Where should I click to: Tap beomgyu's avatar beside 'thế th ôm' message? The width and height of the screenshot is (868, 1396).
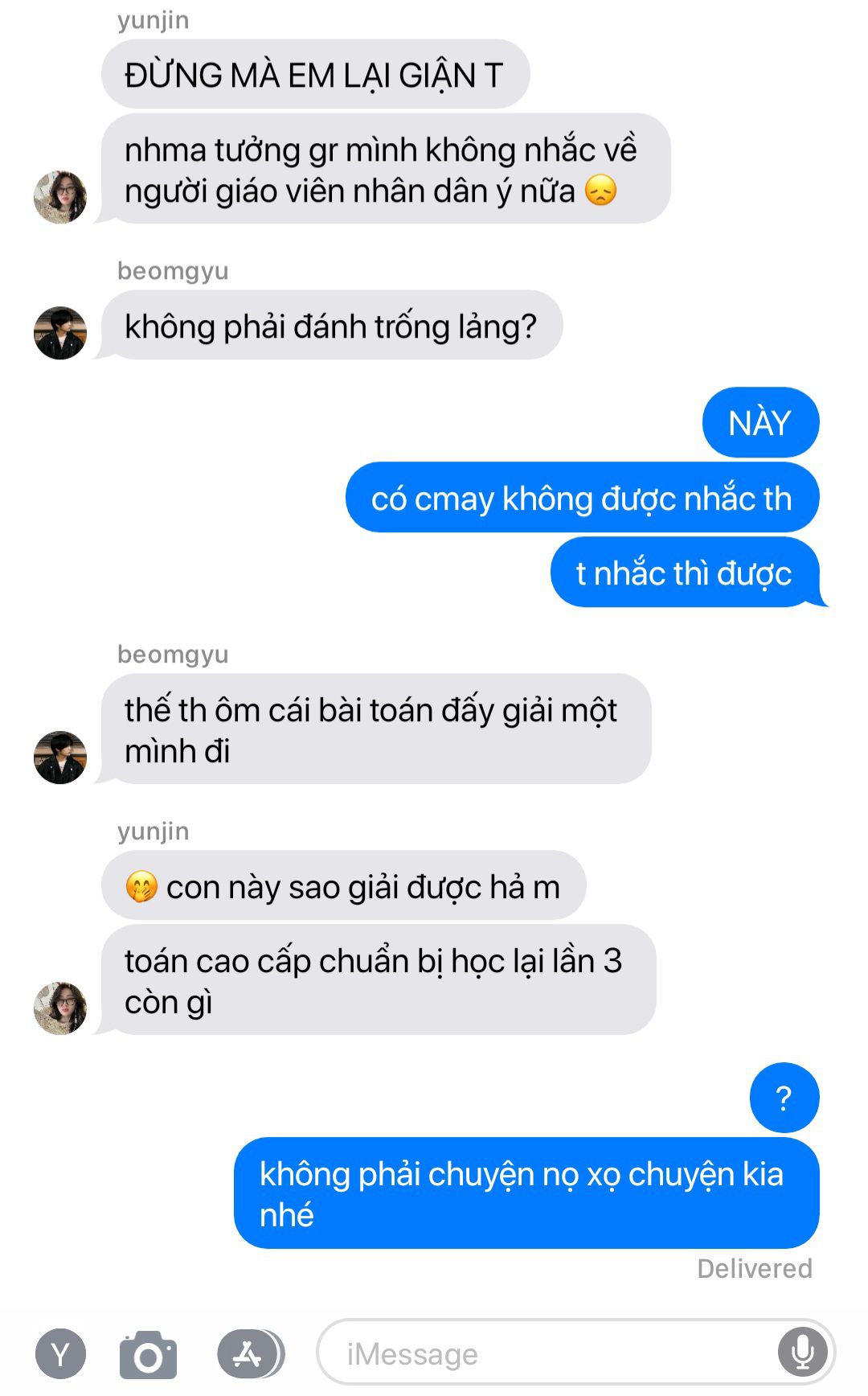click(x=60, y=758)
